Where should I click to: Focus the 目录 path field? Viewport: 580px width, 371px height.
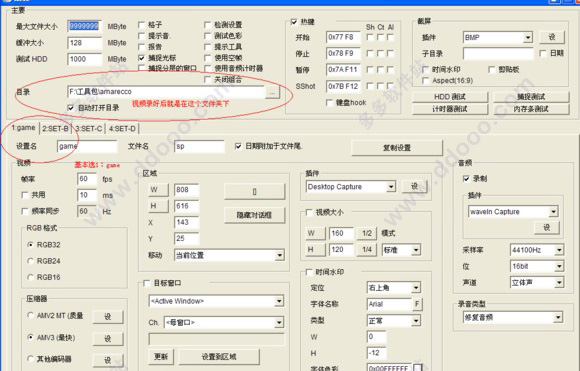click(x=166, y=92)
